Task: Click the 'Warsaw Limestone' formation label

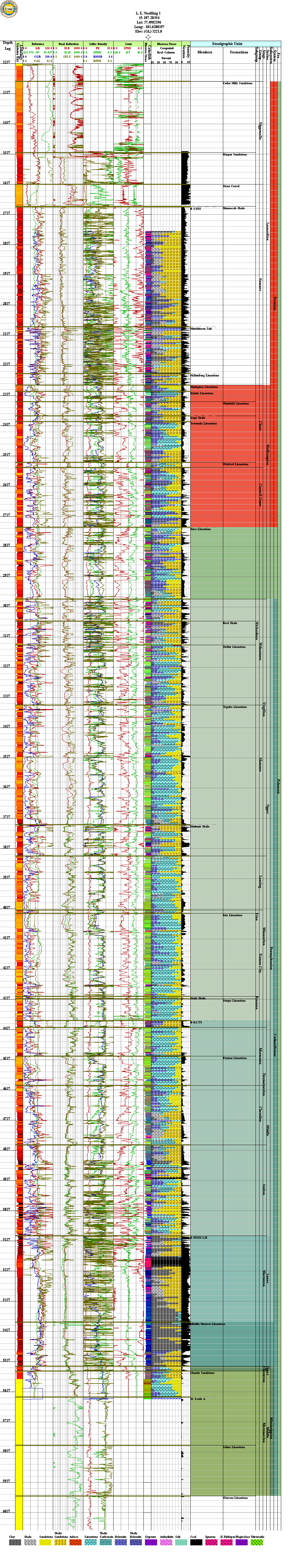Action: click(x=235, y=1497)
